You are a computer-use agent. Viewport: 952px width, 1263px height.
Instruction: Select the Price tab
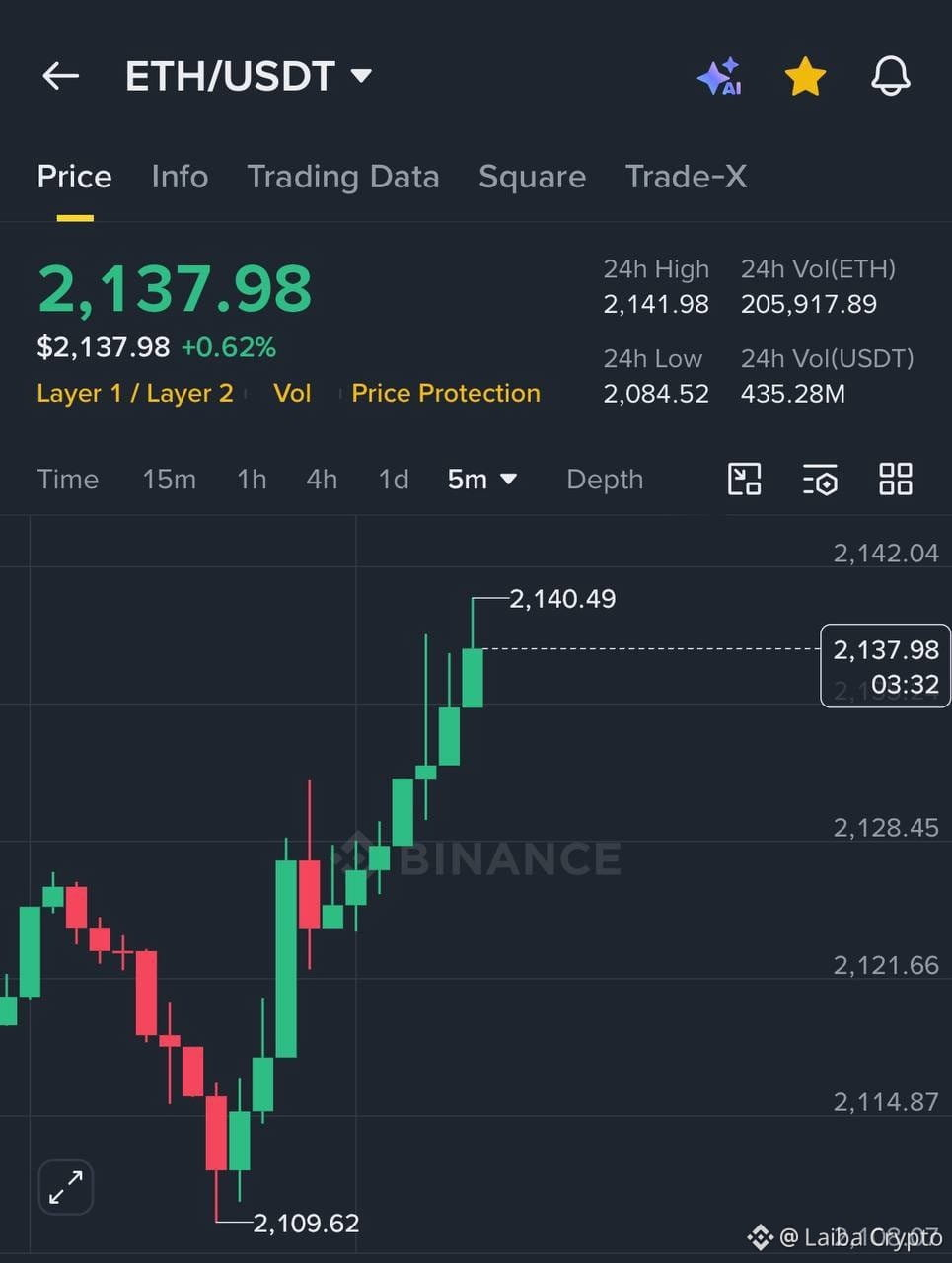[74, 177]
